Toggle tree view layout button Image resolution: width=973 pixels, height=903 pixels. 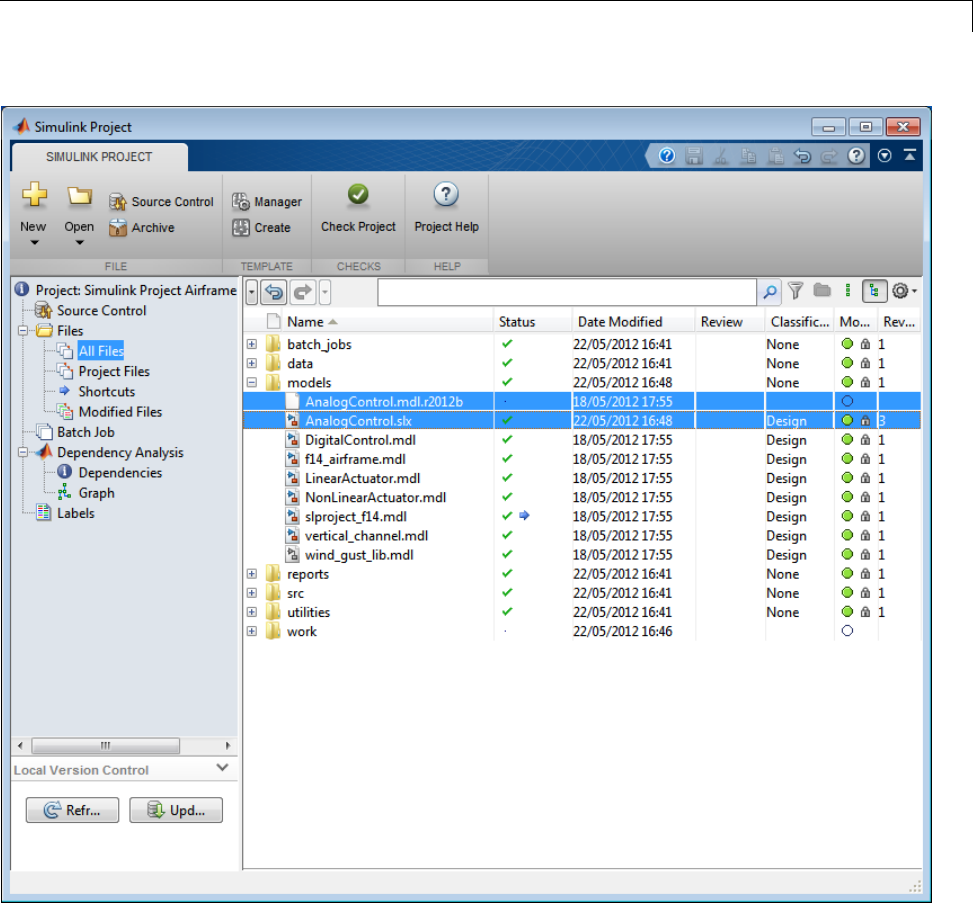pos(874,290)
